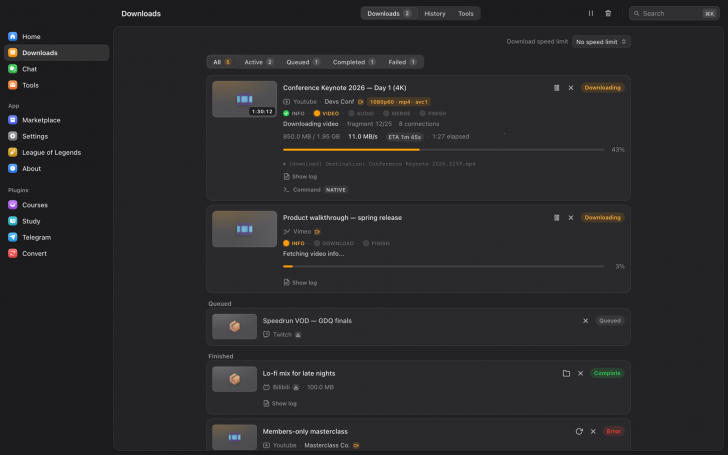Click 'Lo-fi mix for late nights' title

pos(299,373)
